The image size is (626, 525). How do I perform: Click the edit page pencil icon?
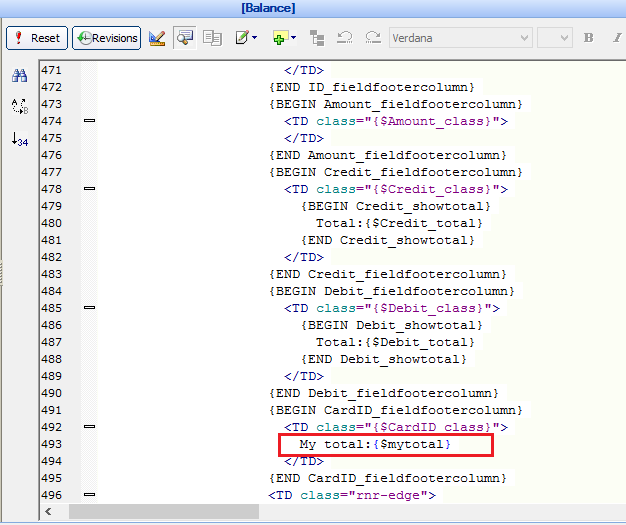[x=242, y=38]
